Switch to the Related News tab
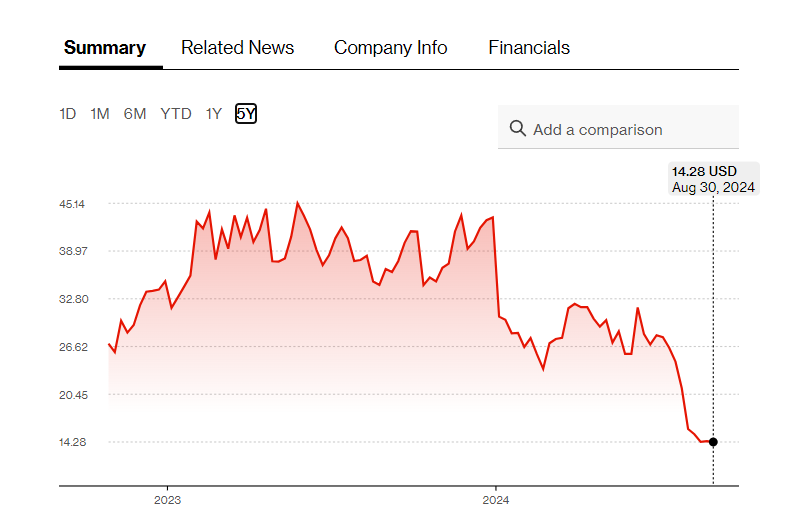The image size is (793, 517). [237, 48]
